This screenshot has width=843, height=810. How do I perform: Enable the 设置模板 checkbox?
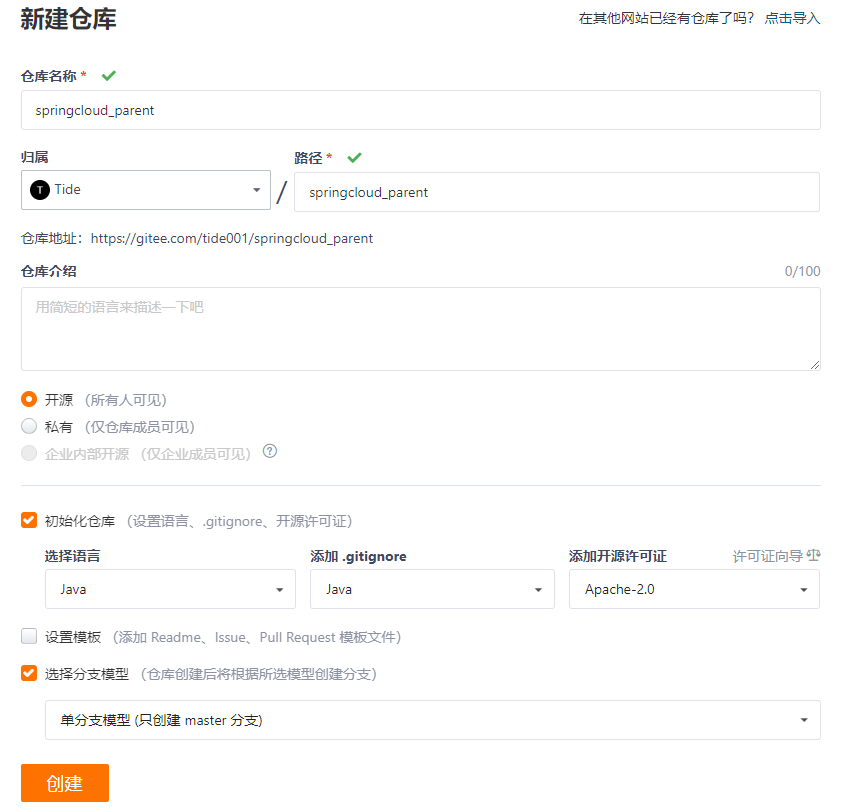(x=29, y=636)
